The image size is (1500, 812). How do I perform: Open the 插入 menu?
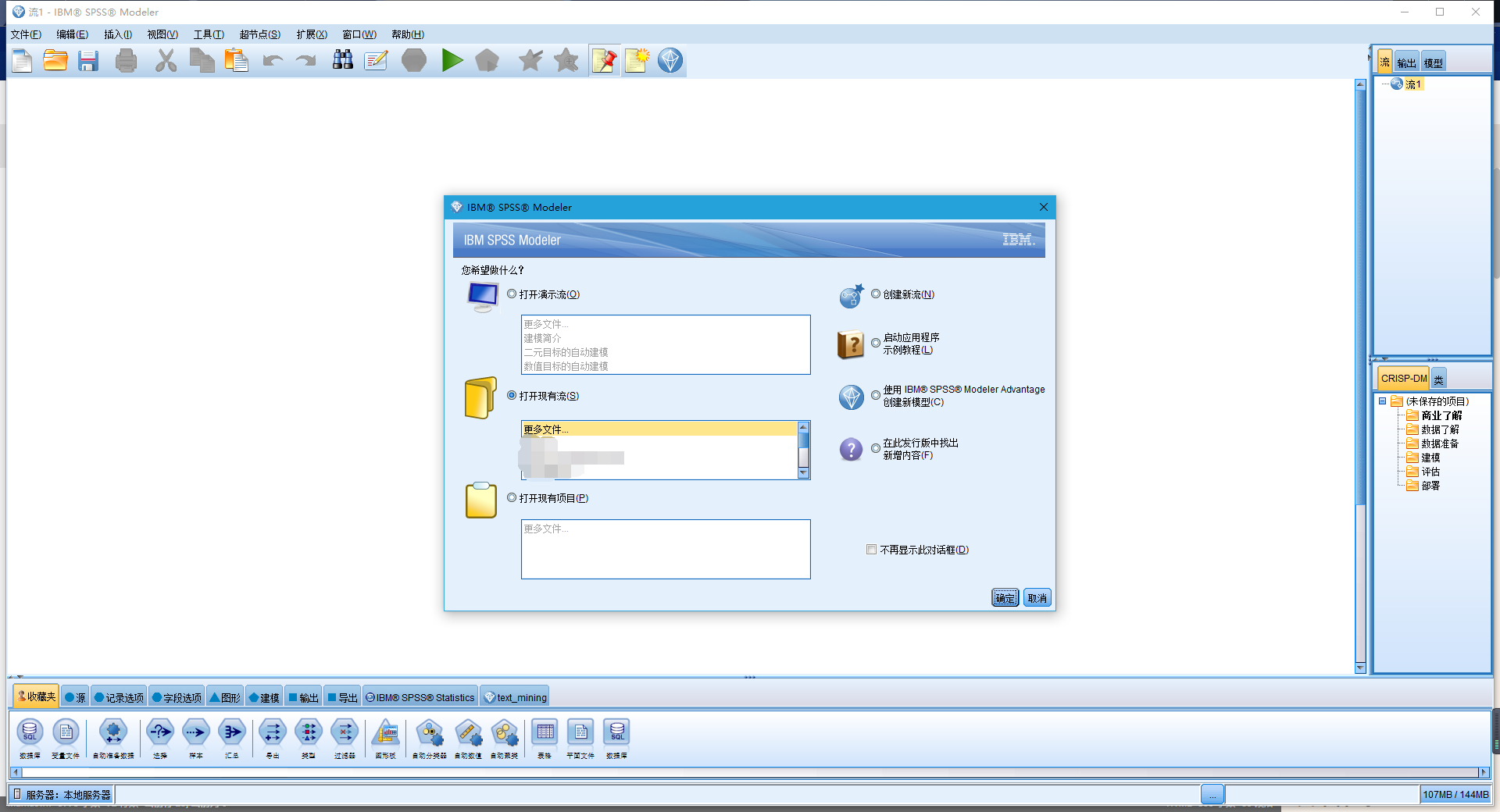(118, 34)
